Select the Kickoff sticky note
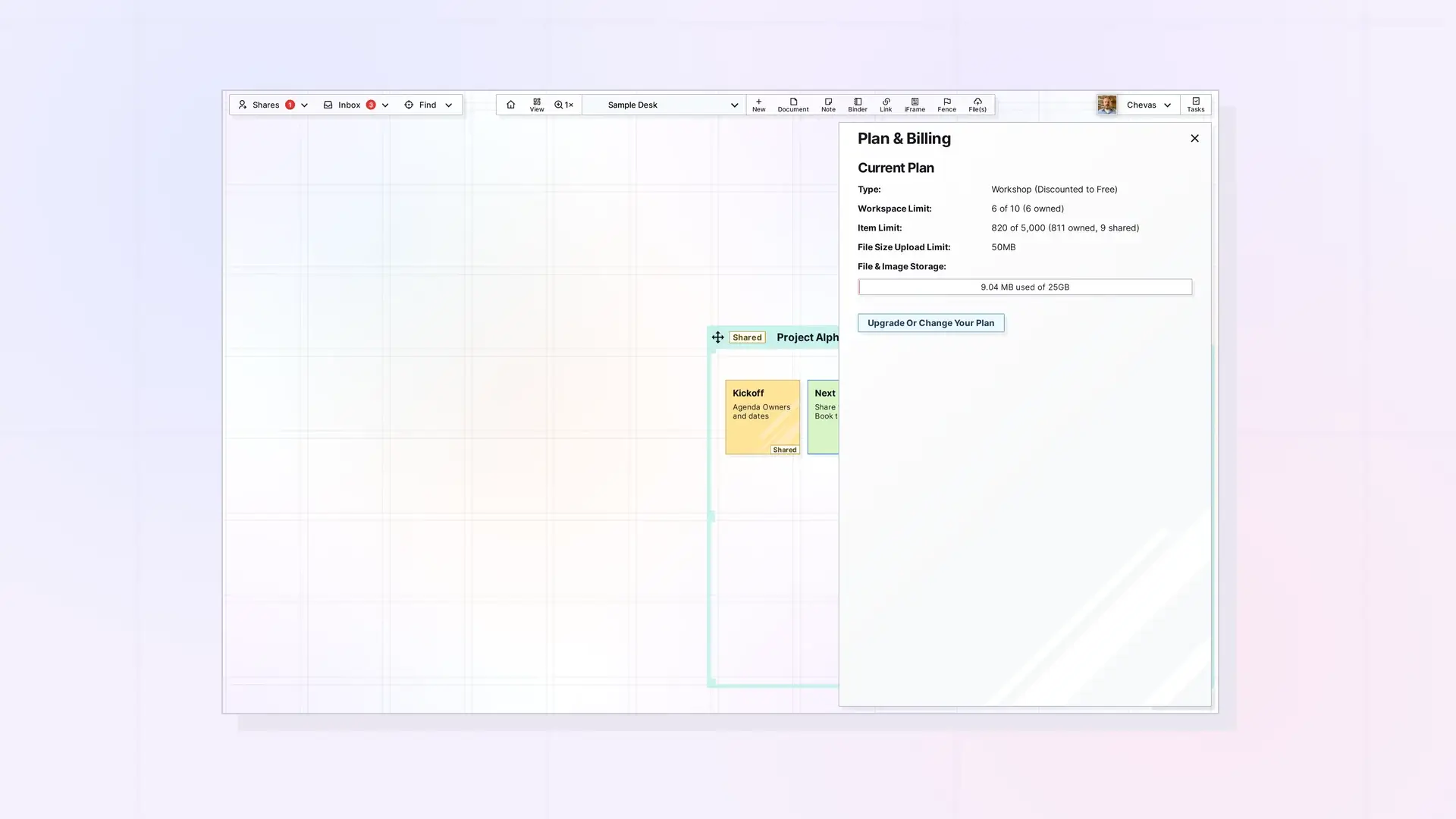 tap(762, 417)
